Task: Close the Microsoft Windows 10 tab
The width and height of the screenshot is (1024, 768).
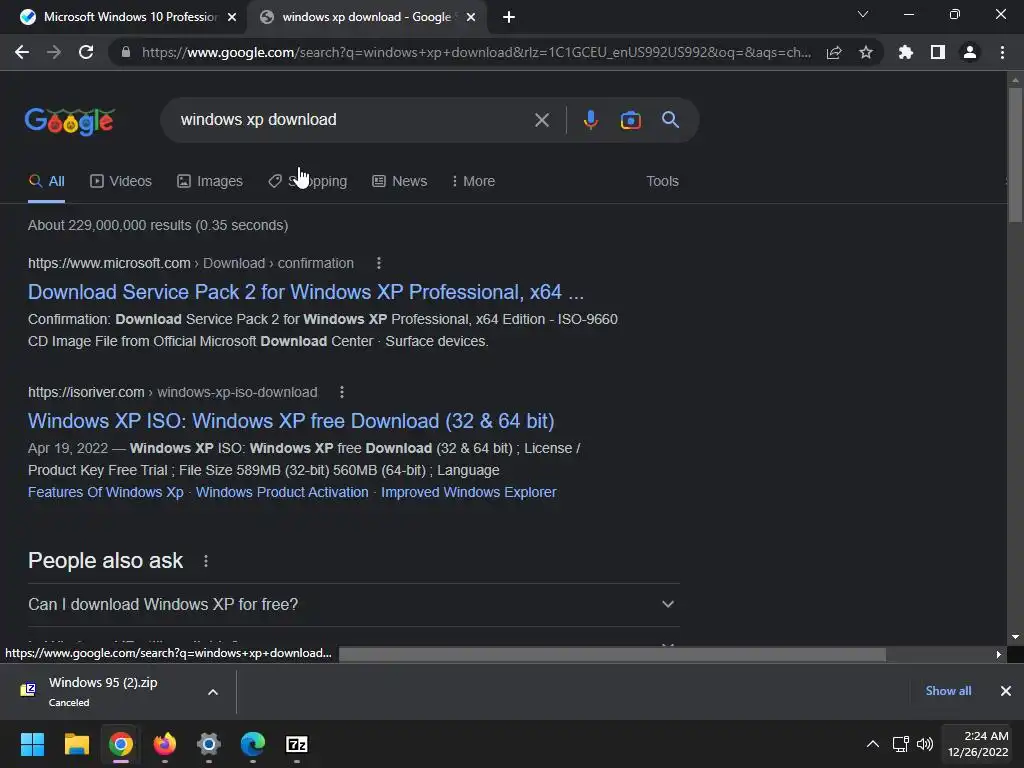Action: 232,17
